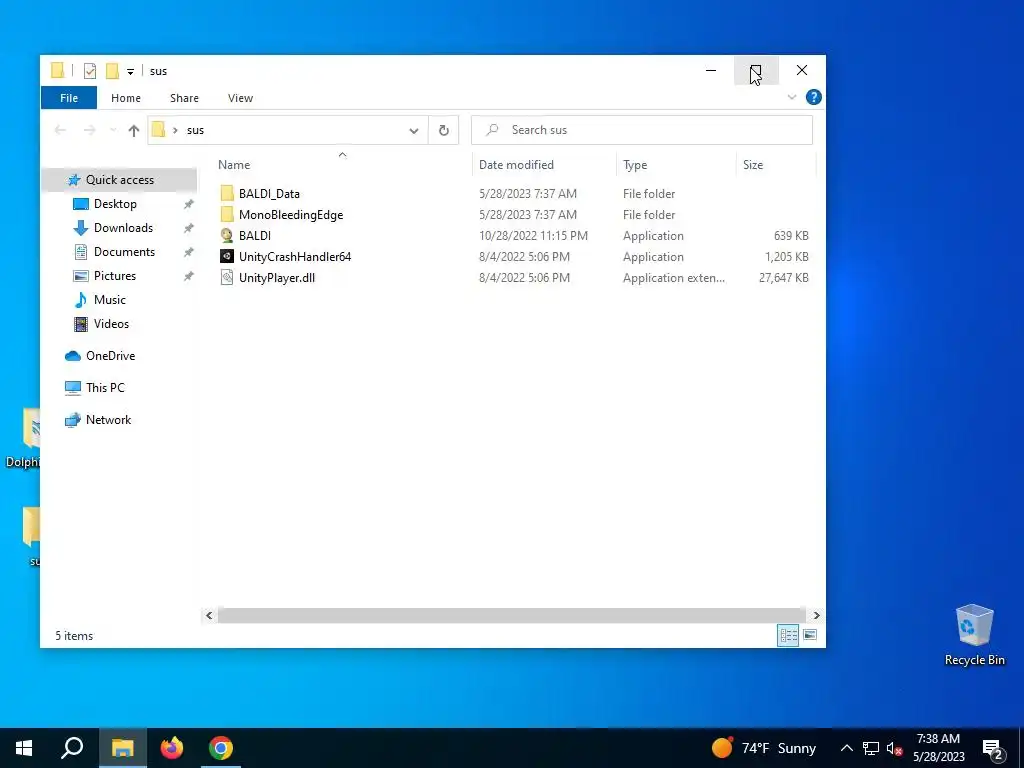Screen dimensions: 1024x768
Task: Select the UnityPlayer.dll file icon
Action: click(x=227, y=278)
